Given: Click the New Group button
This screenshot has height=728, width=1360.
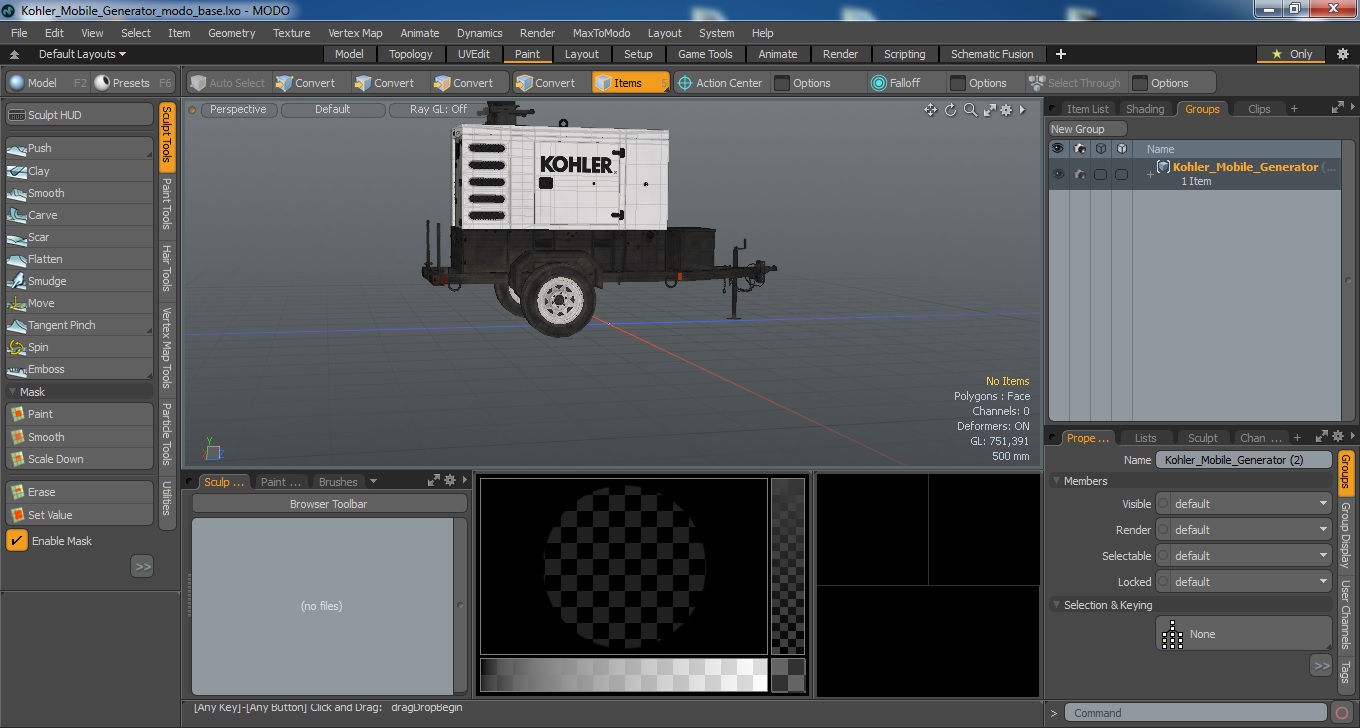Looking at the screenshot, I should [1087, 129].
